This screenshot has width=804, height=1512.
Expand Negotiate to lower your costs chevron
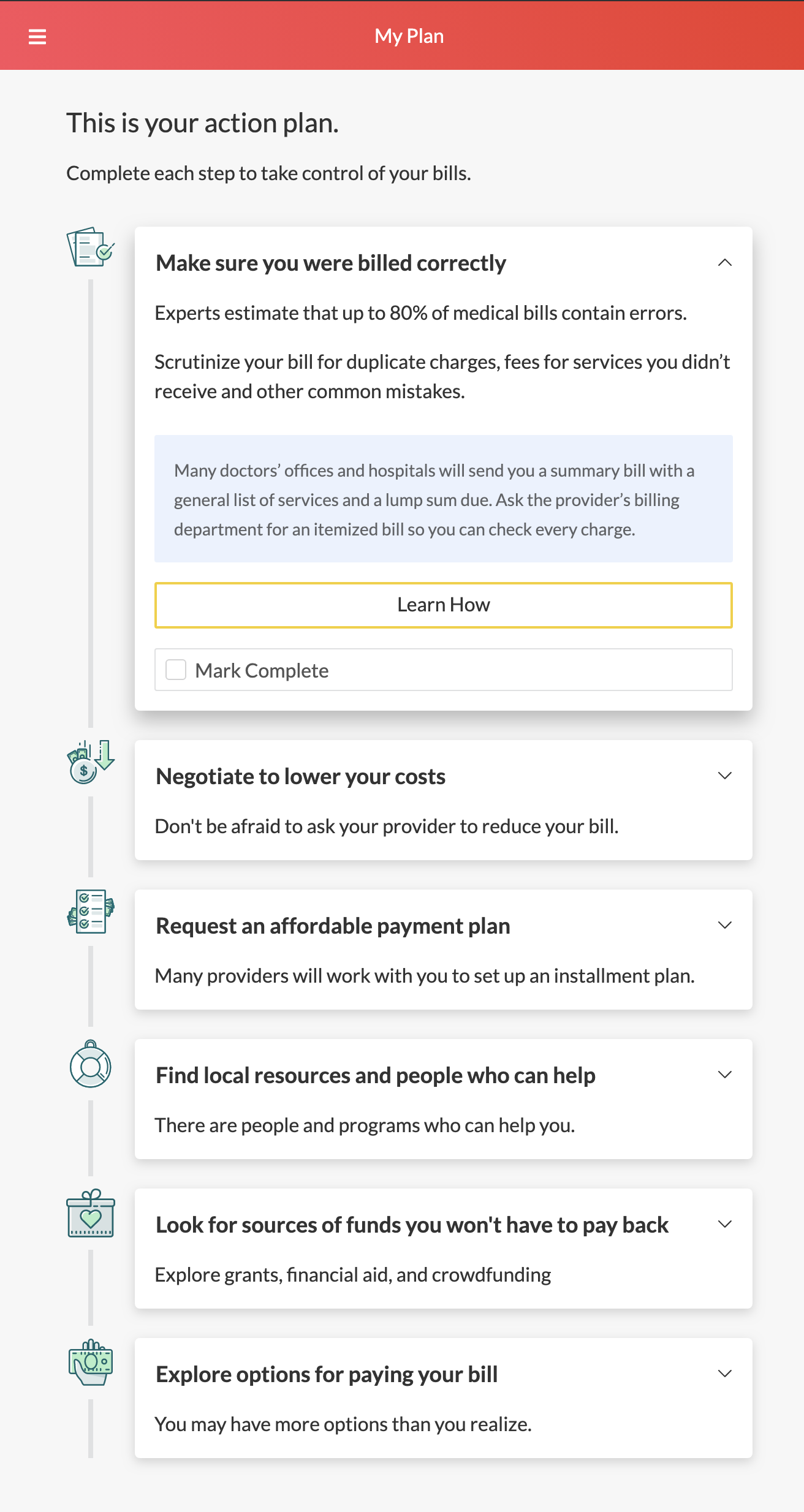pos(725,776)
